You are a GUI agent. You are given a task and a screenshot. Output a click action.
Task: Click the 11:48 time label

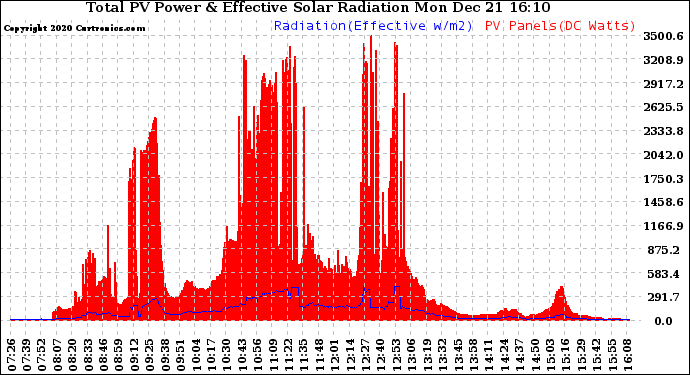coord(319,355)
